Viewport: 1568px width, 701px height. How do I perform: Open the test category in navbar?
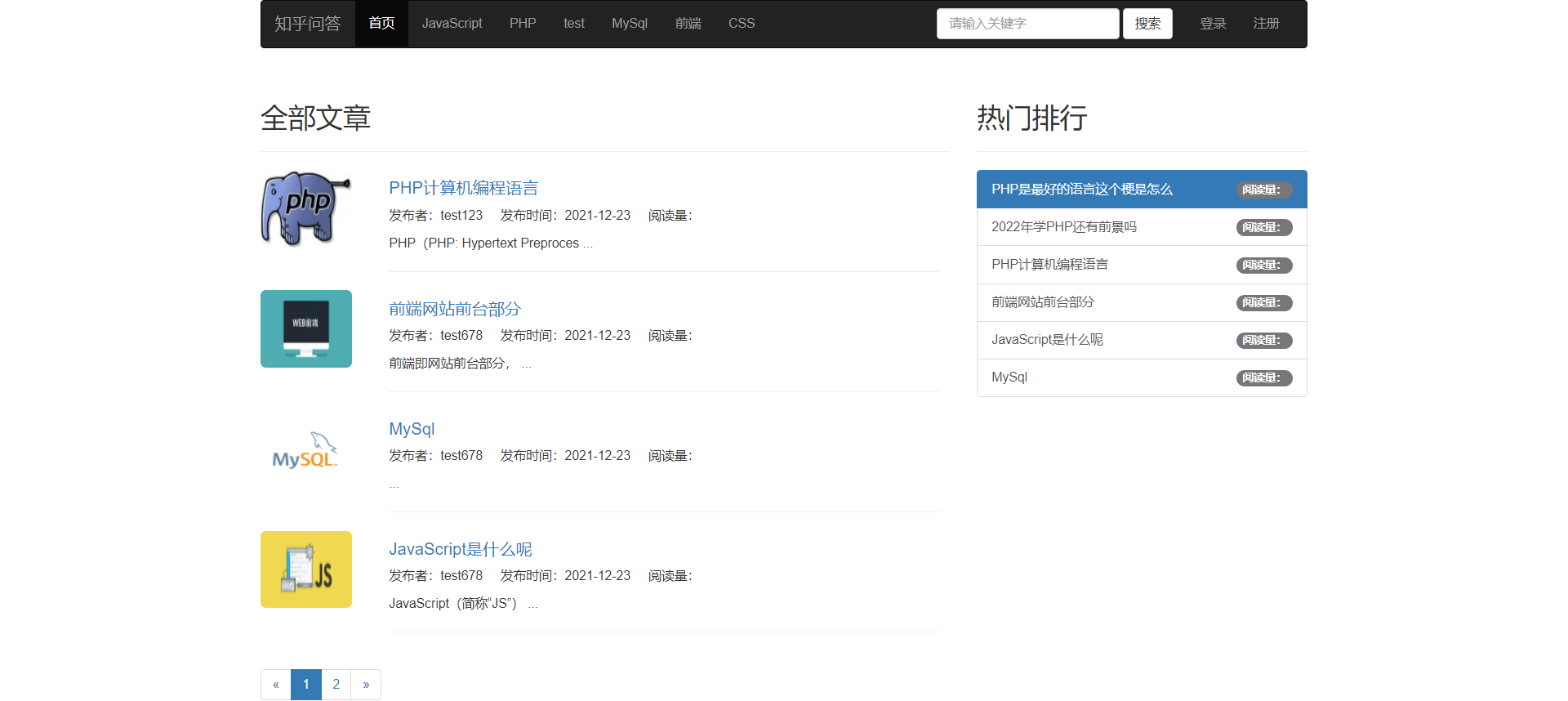coord(574,24)
